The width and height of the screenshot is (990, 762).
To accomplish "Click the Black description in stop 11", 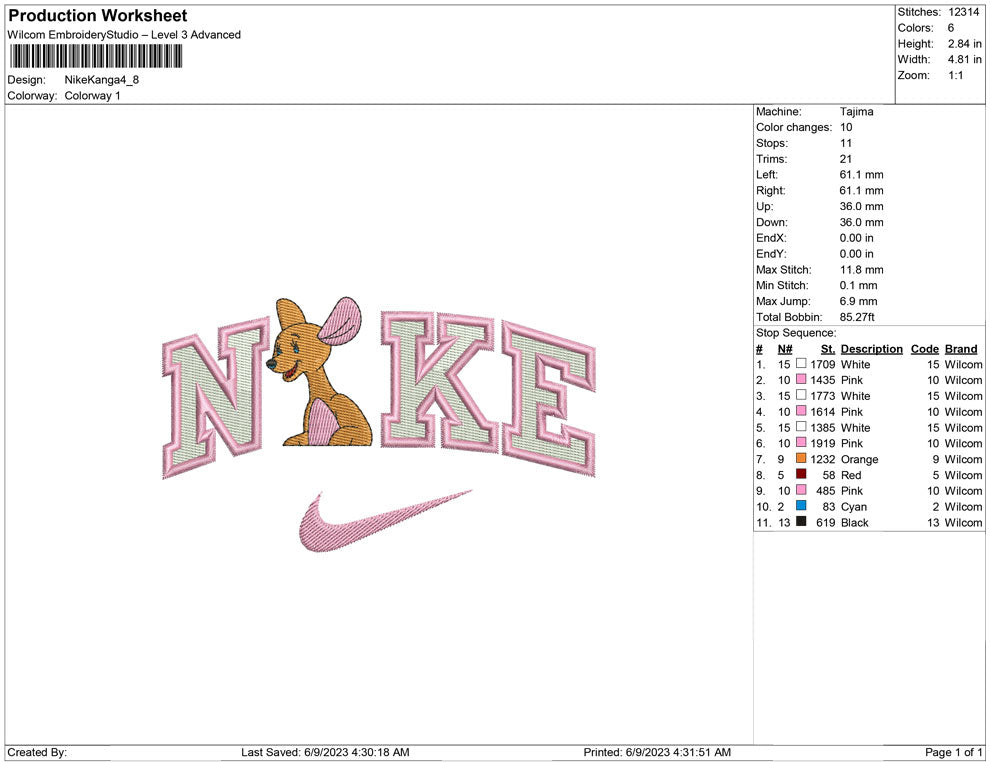I will point(855,522).
